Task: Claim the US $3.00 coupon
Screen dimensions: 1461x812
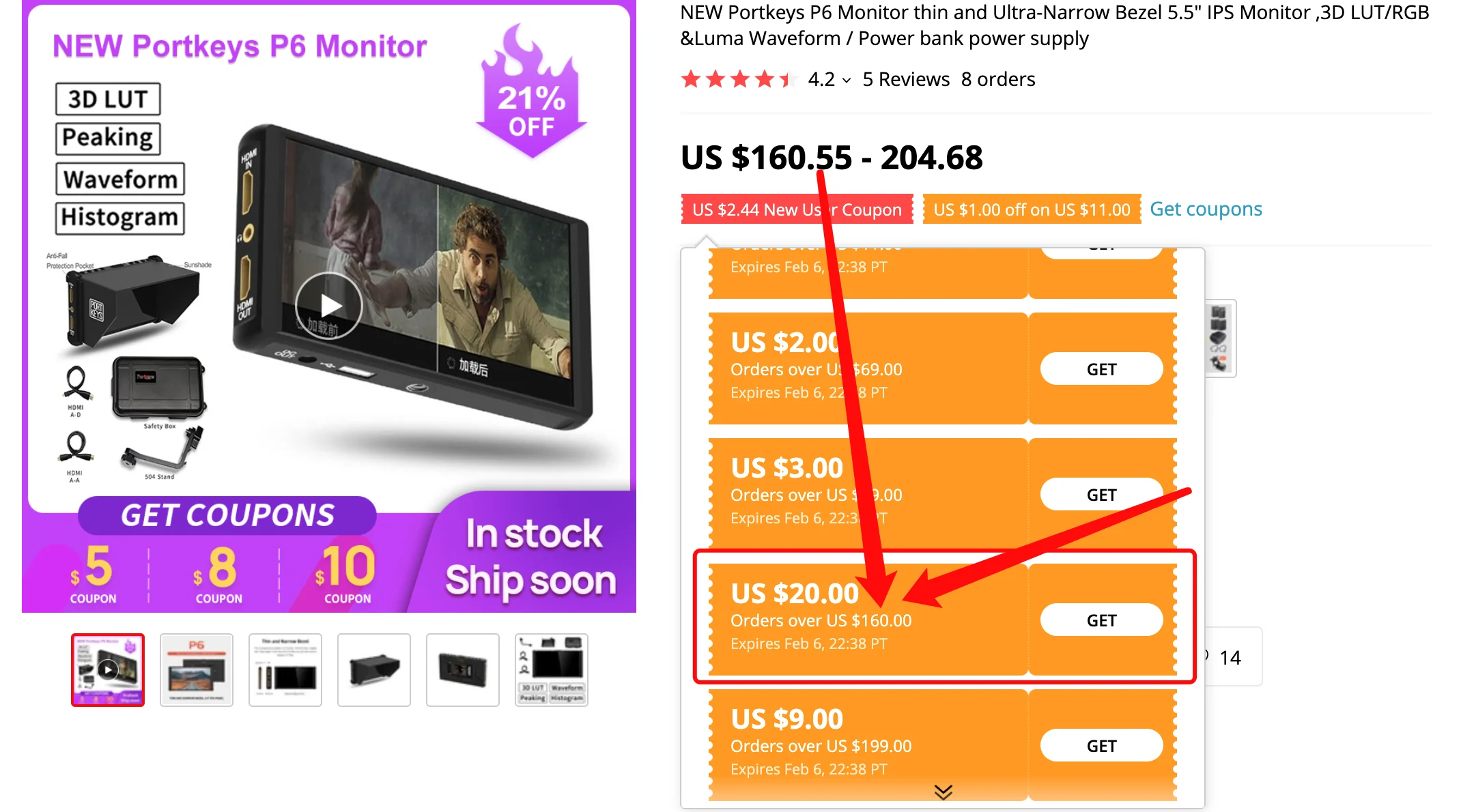Action: [x=1101, y=495]
